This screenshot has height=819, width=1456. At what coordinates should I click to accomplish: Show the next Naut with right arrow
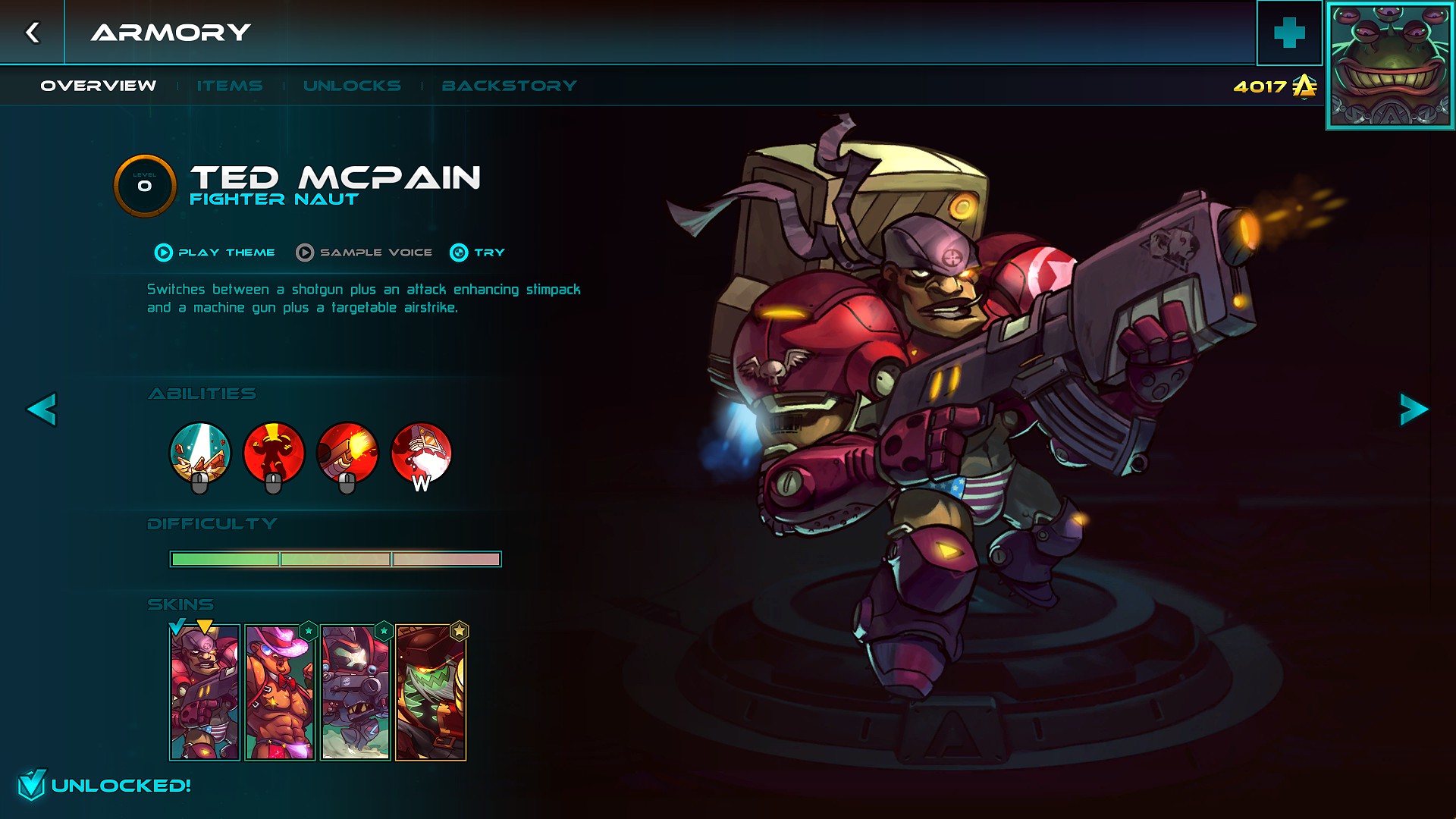click(1414, 409)
